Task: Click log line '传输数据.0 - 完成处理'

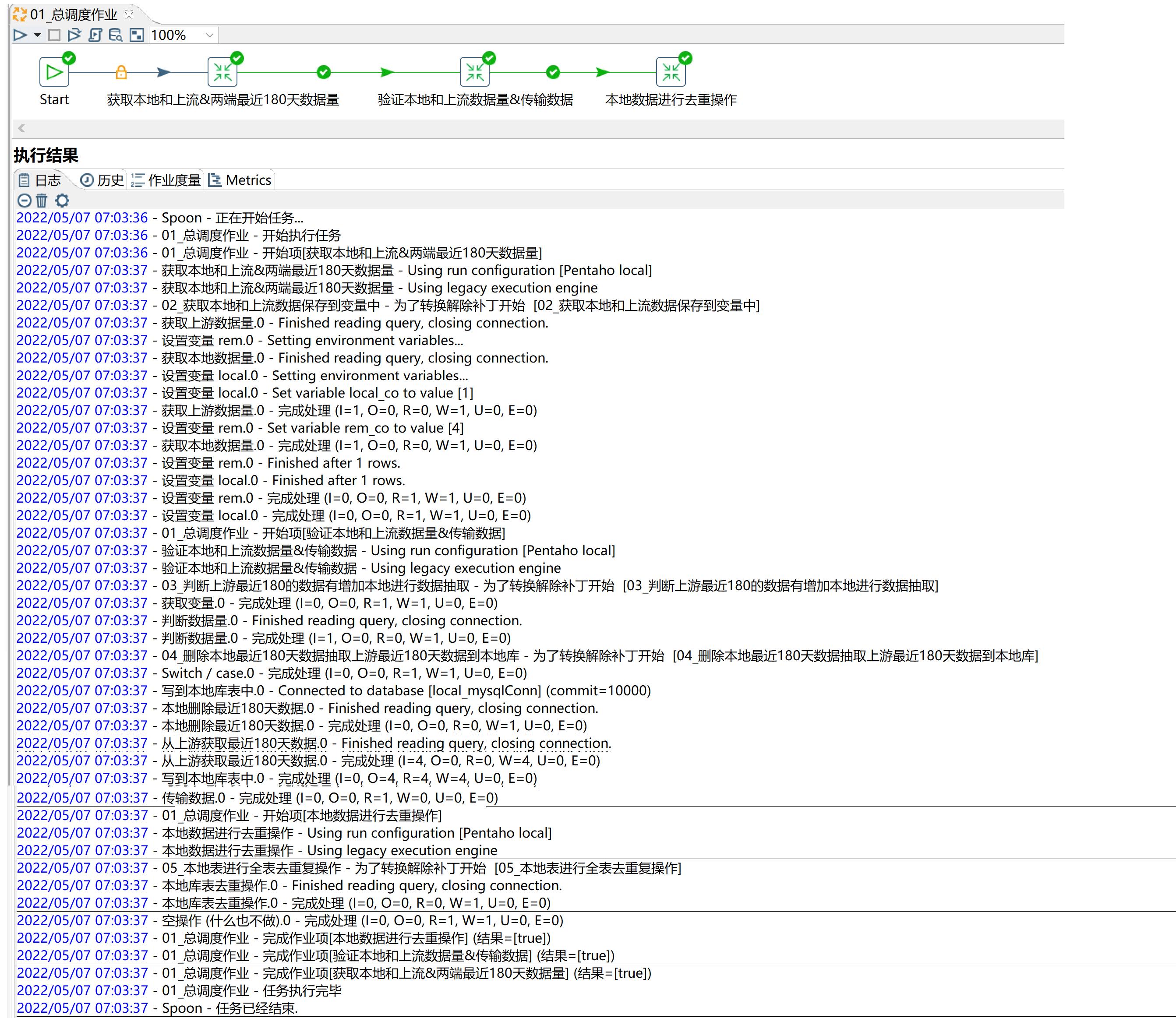Action: coord(258,798)
